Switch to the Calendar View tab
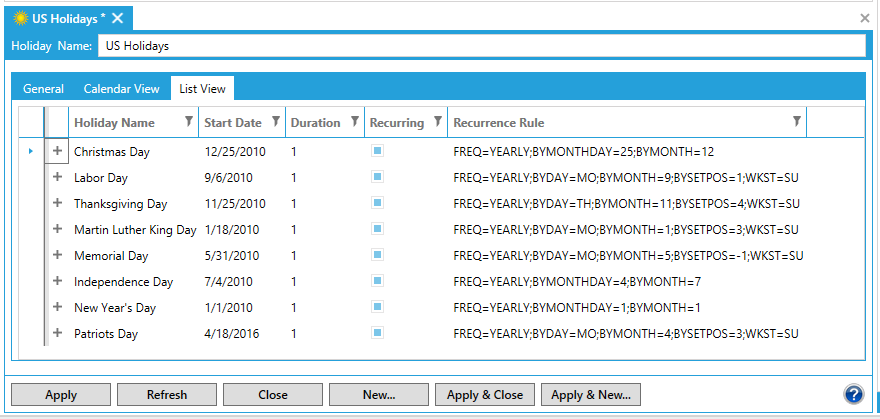 (121, 89)
